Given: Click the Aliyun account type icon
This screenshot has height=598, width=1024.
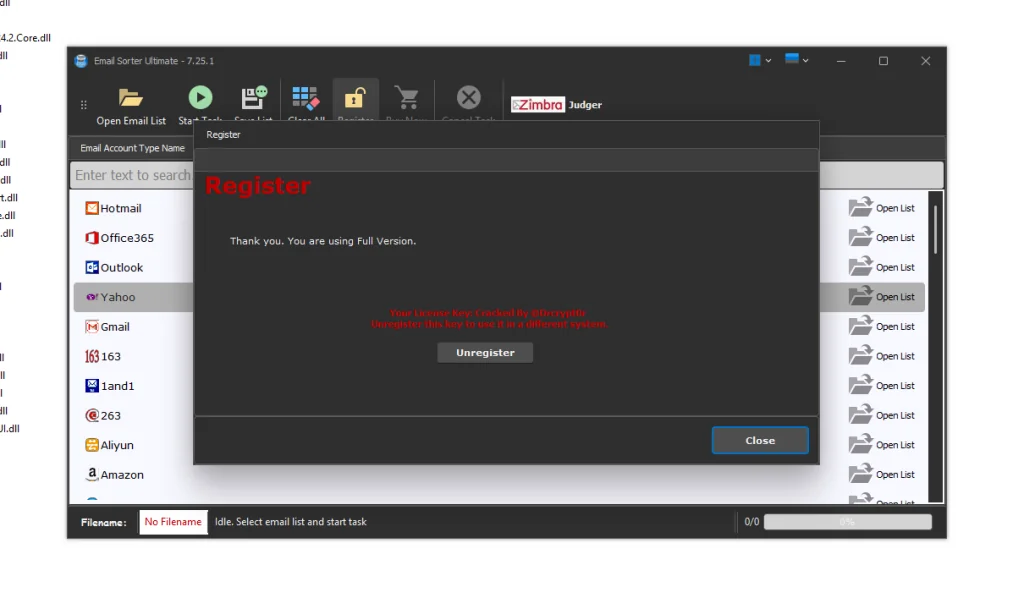Looking at the screenshot, I should pos(91,445).
